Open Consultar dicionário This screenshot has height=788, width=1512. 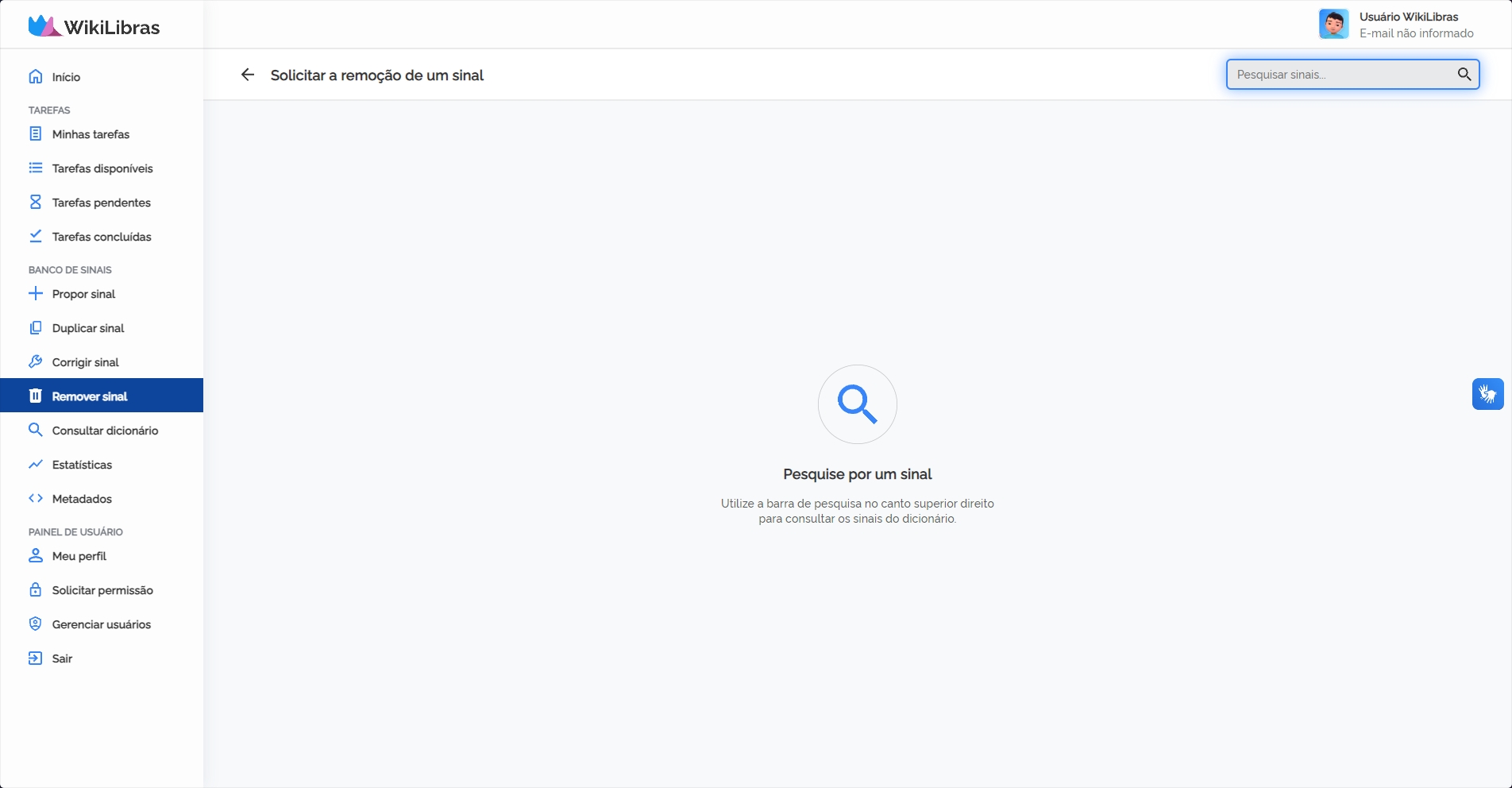point(105,431)
